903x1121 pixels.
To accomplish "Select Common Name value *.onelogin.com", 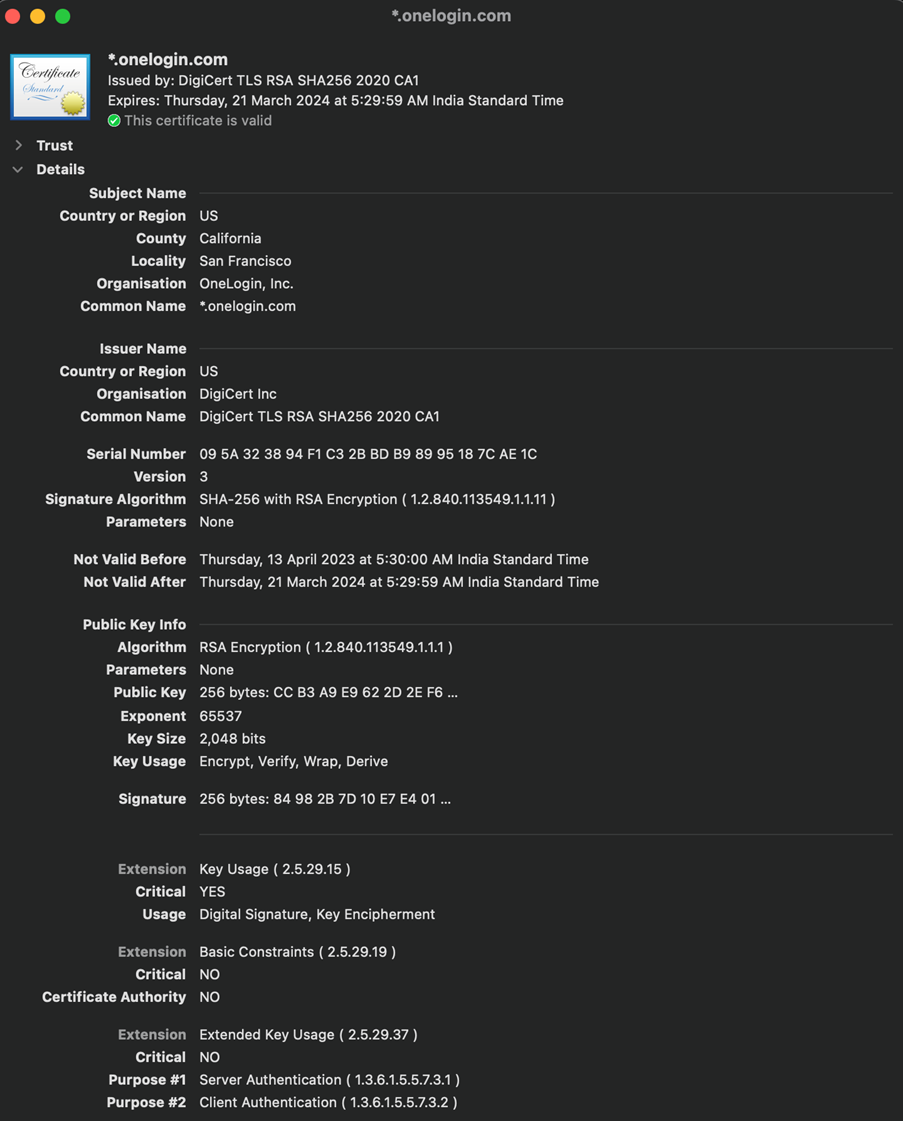I will 247,306.
